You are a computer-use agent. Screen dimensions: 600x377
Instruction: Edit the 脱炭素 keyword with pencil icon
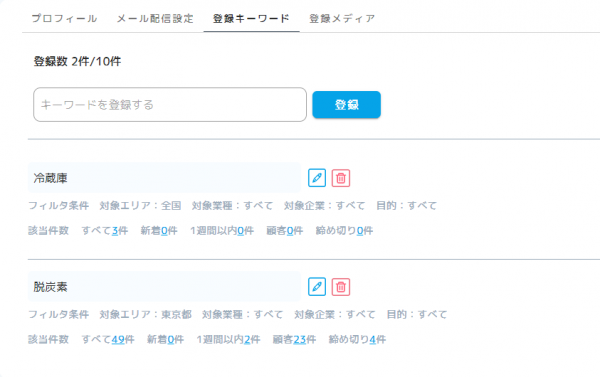(317, 287)
